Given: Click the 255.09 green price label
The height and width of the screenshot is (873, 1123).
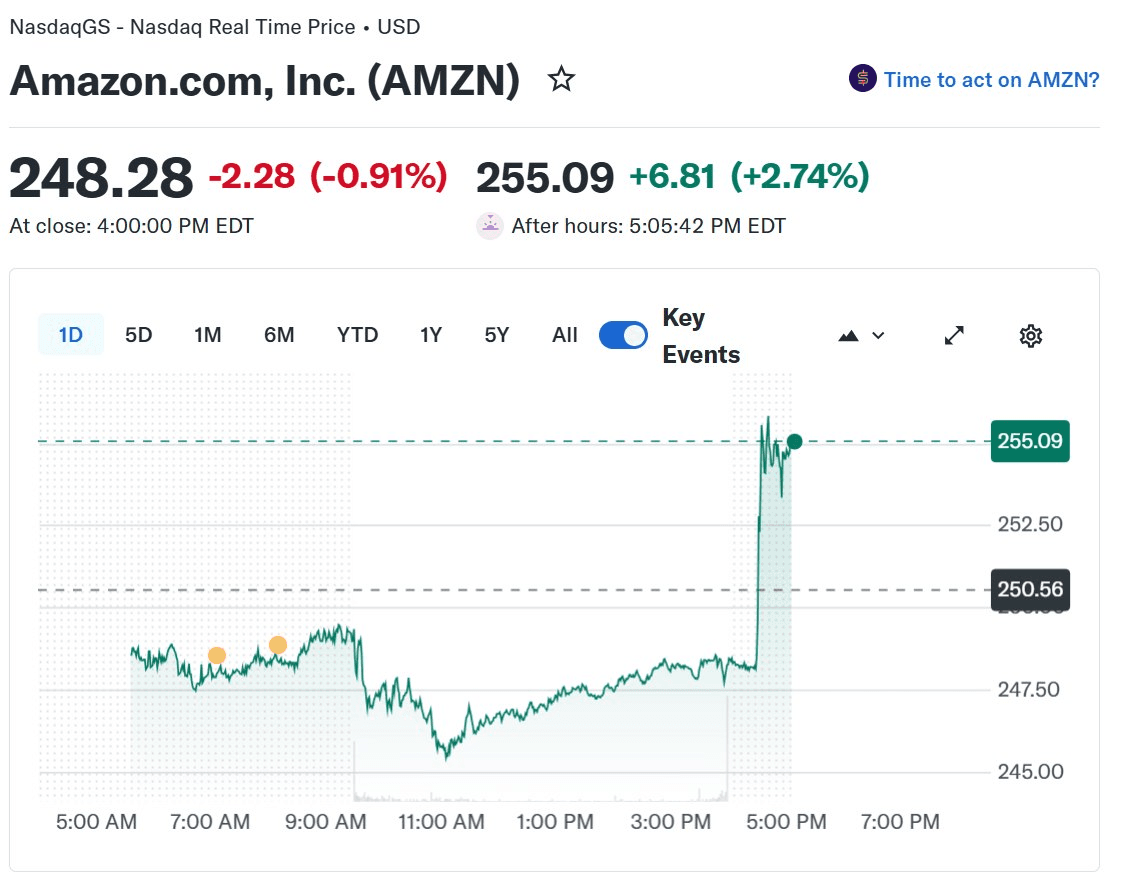Looking at the screenshot, I should [1029, 441].
